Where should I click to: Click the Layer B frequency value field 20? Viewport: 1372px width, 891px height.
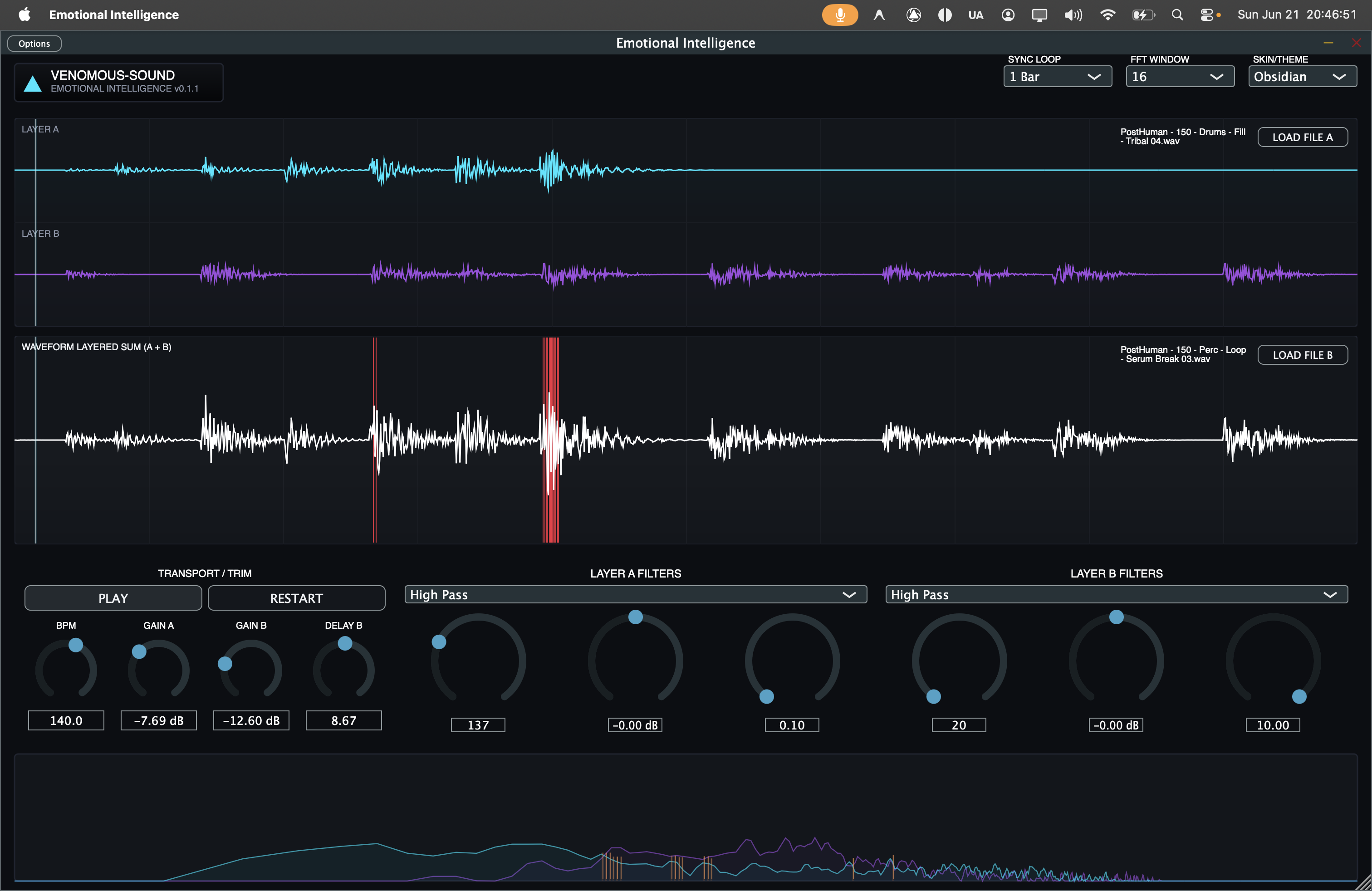(x=959, y=725)
